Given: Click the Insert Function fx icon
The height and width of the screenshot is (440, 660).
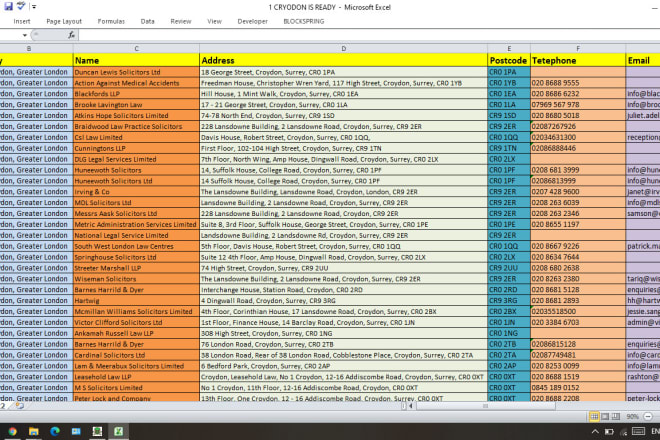Looking at the screenshot, I should 72,35.
